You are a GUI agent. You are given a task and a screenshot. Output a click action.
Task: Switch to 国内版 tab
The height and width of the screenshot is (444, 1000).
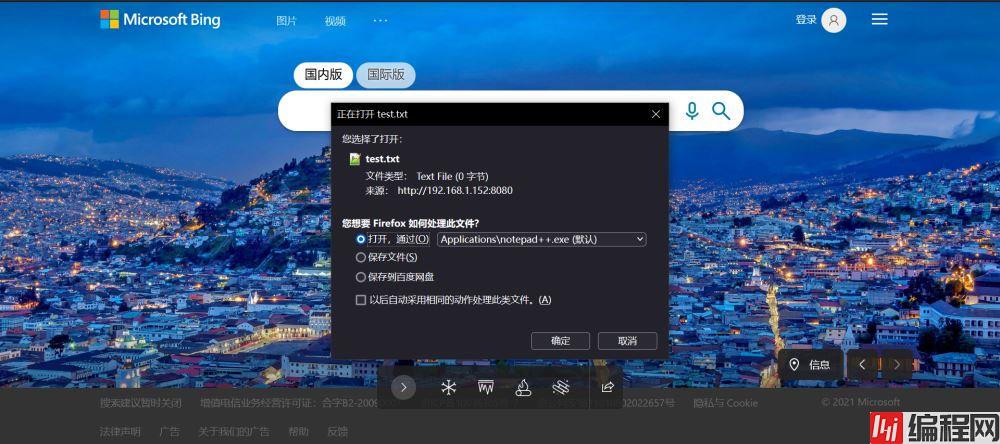click(x=323, y=75)
